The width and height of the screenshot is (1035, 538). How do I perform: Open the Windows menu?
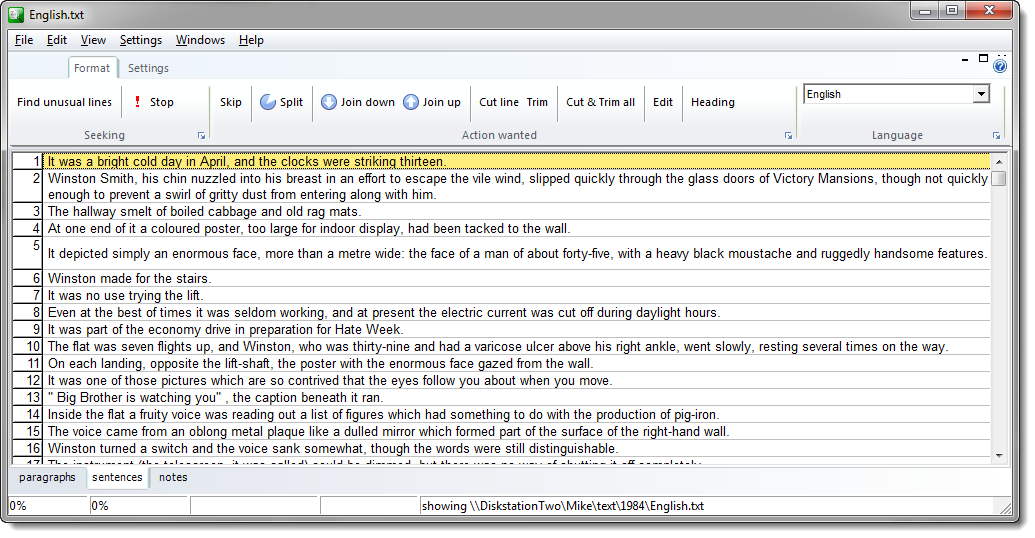pyautogui.click(x=200, y=40)
